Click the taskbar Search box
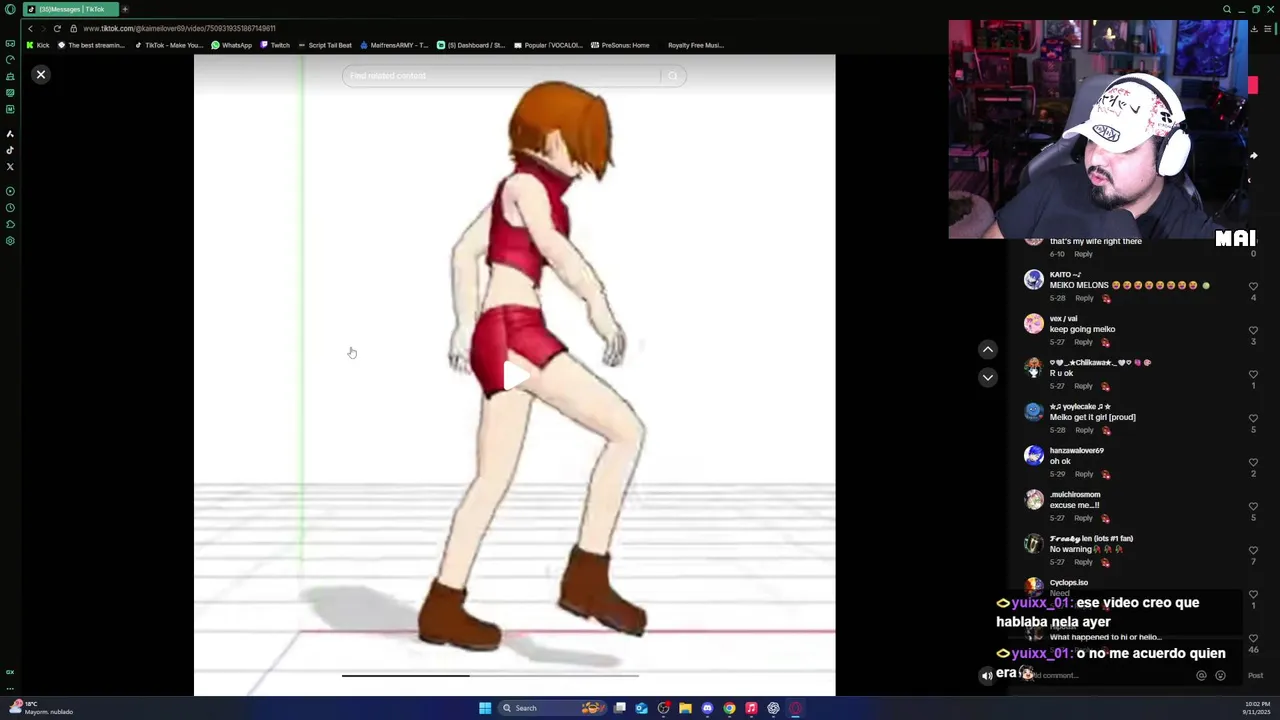Viewport: 1280px width, 720px height. 552,708
